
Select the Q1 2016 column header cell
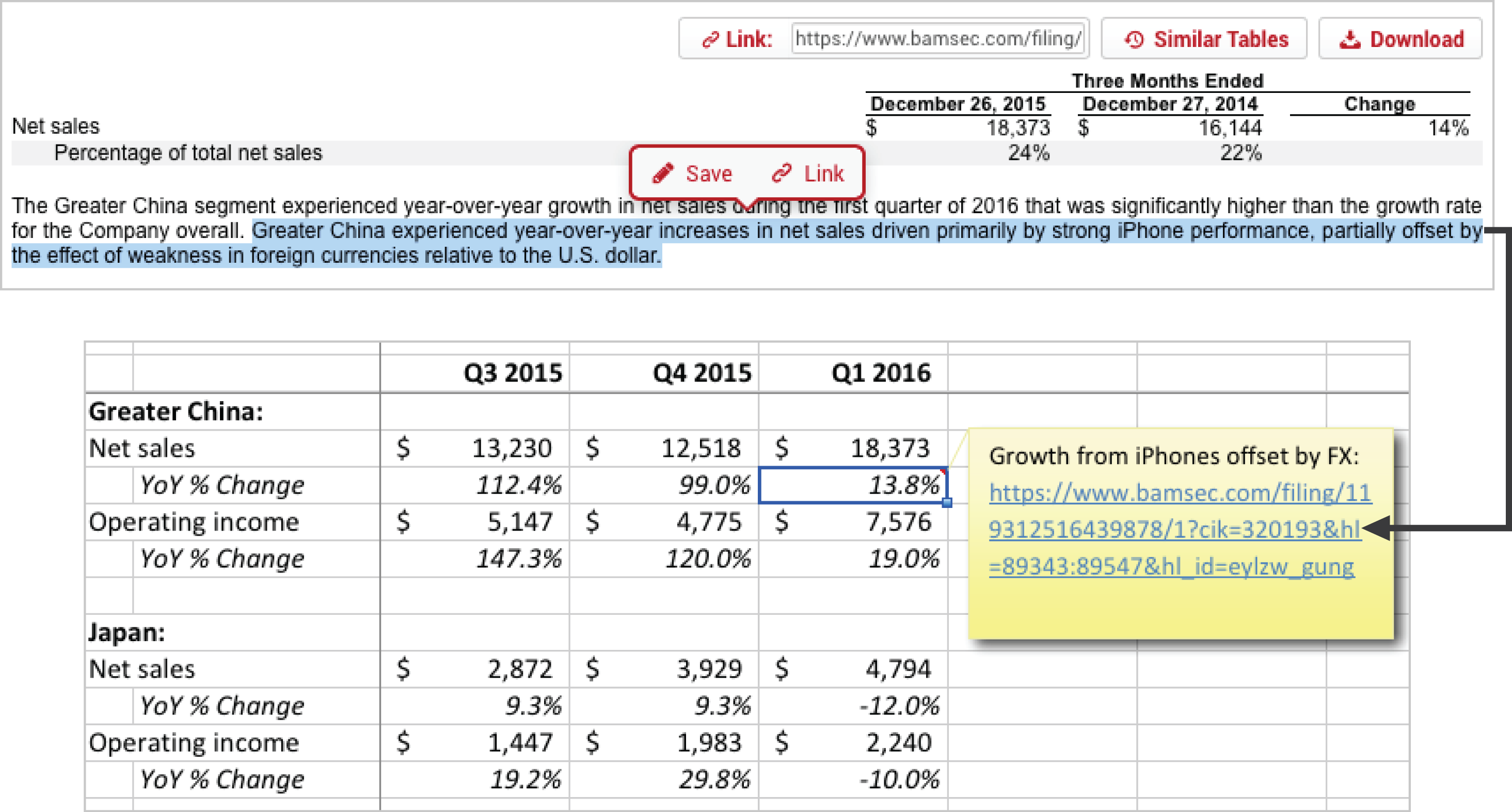pos(853,372)
